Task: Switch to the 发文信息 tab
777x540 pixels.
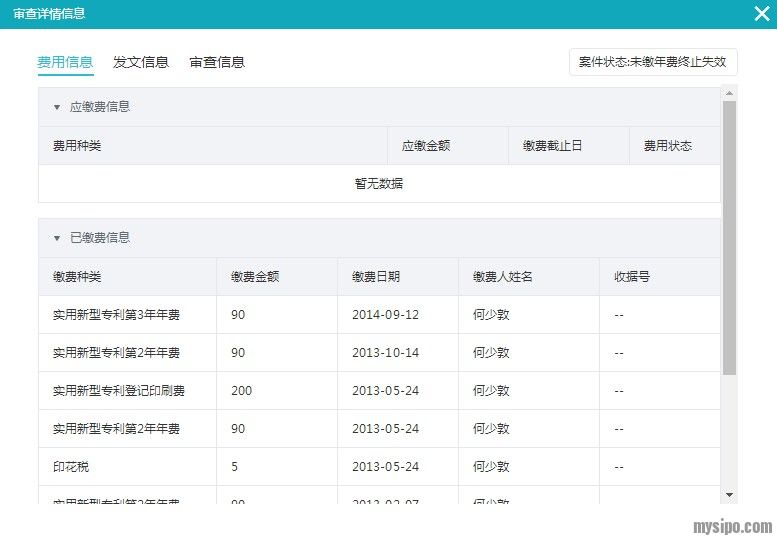Action: click(141, 62)
